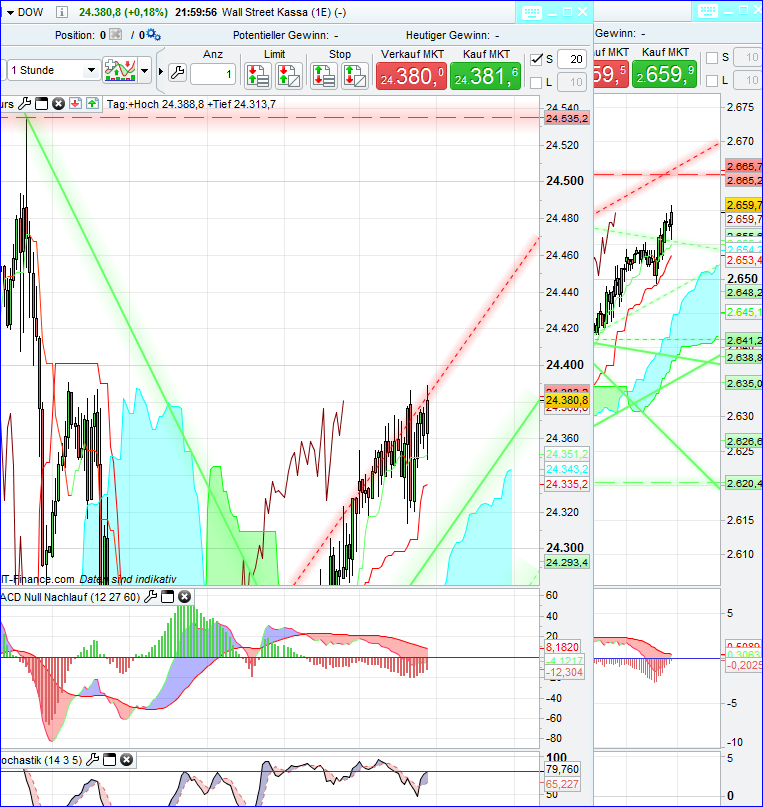The image size is (763, 807).
Task: Click the first Stop order list icon
Action: 324,76
